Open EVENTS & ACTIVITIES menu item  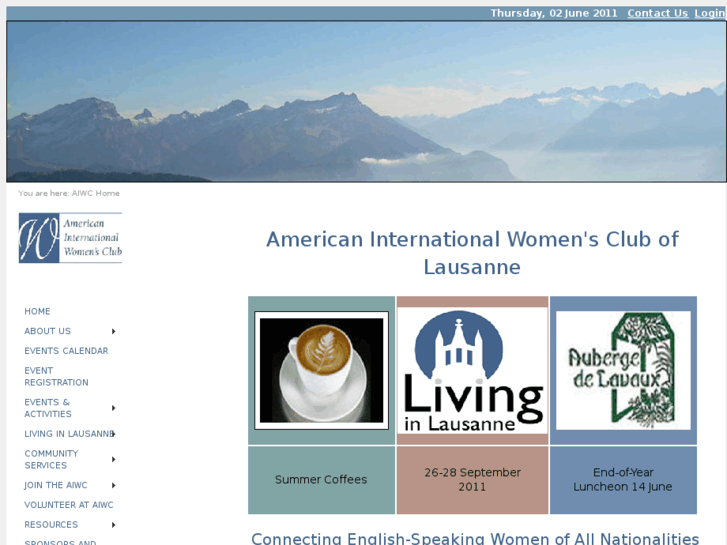[48, 408]
